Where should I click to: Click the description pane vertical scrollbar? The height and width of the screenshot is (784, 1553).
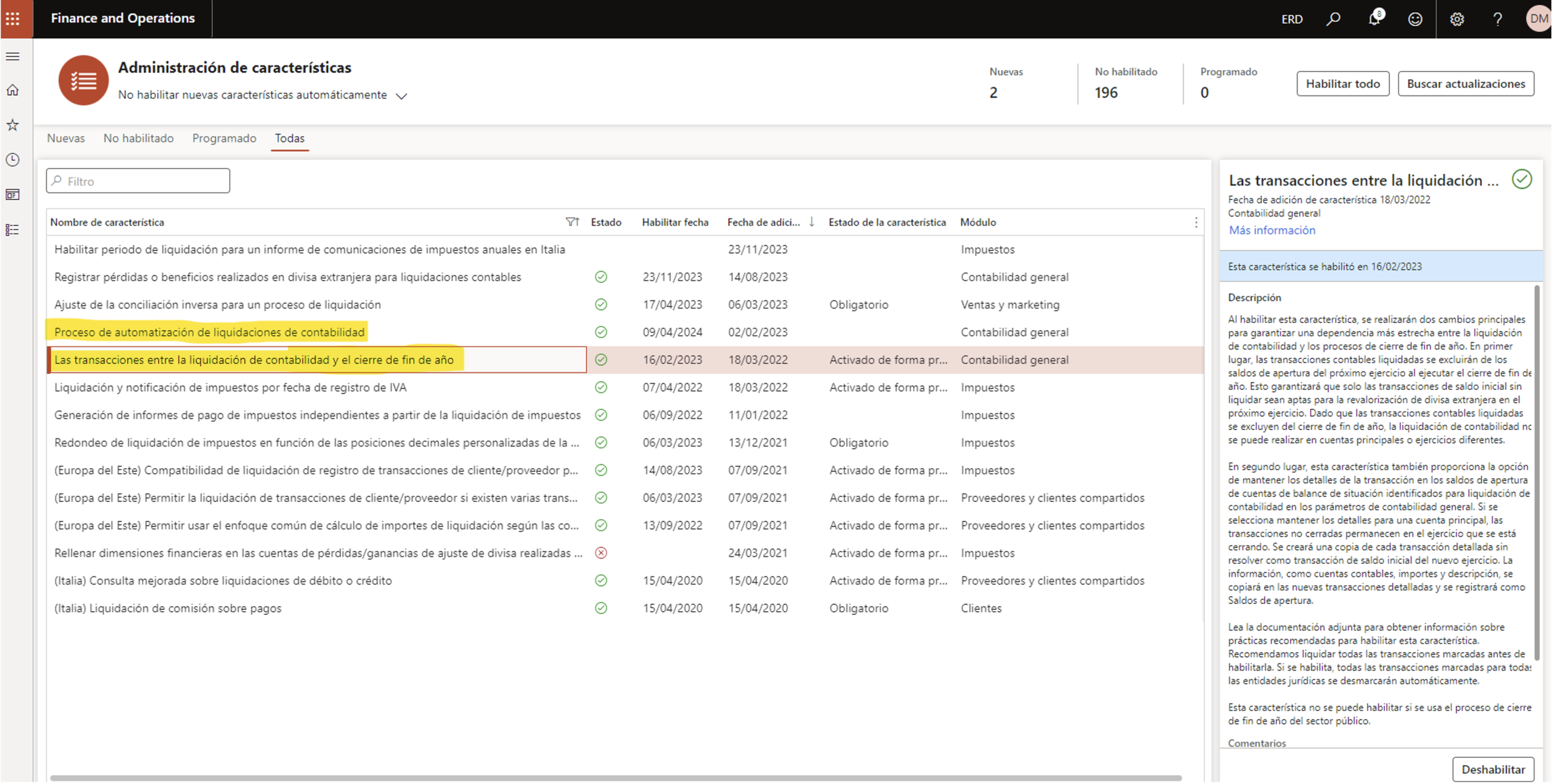point(1537,473)
